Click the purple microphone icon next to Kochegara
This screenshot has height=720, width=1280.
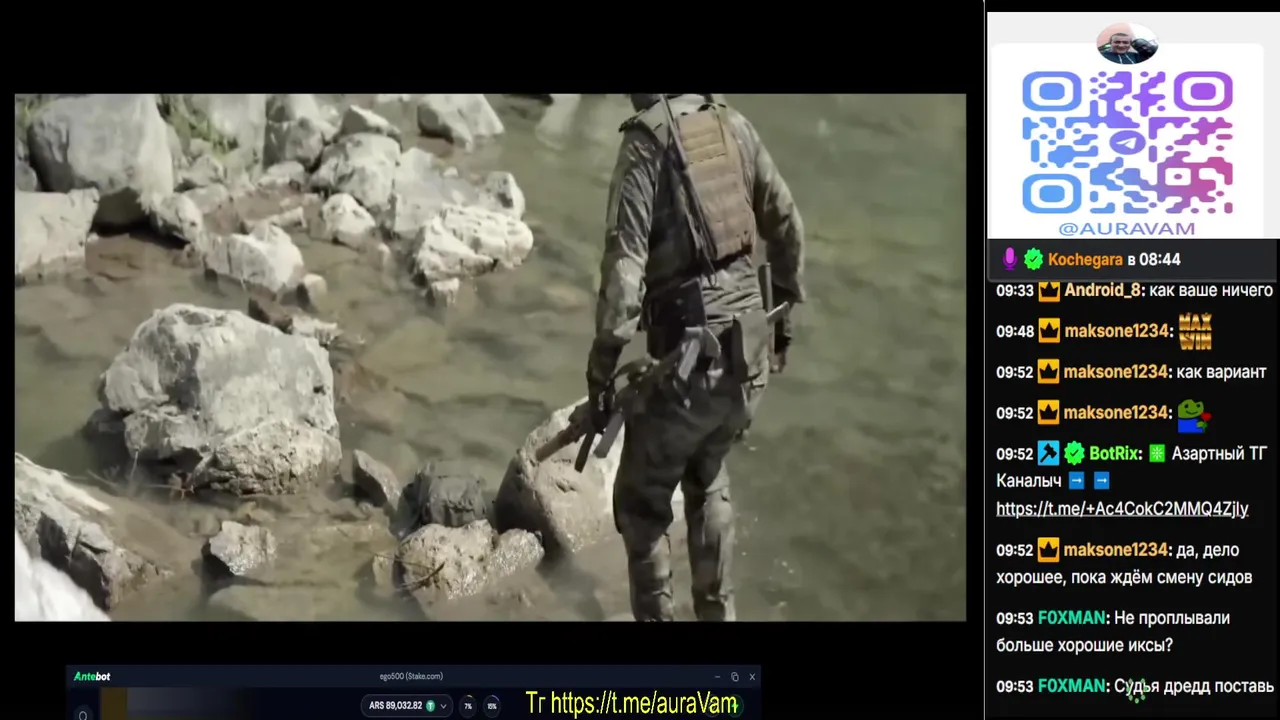click(1009, 260)
